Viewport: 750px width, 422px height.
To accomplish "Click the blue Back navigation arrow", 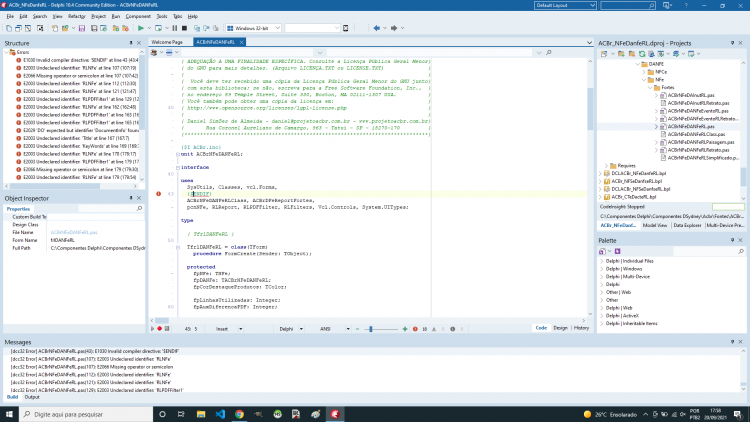I will [376, 28].
